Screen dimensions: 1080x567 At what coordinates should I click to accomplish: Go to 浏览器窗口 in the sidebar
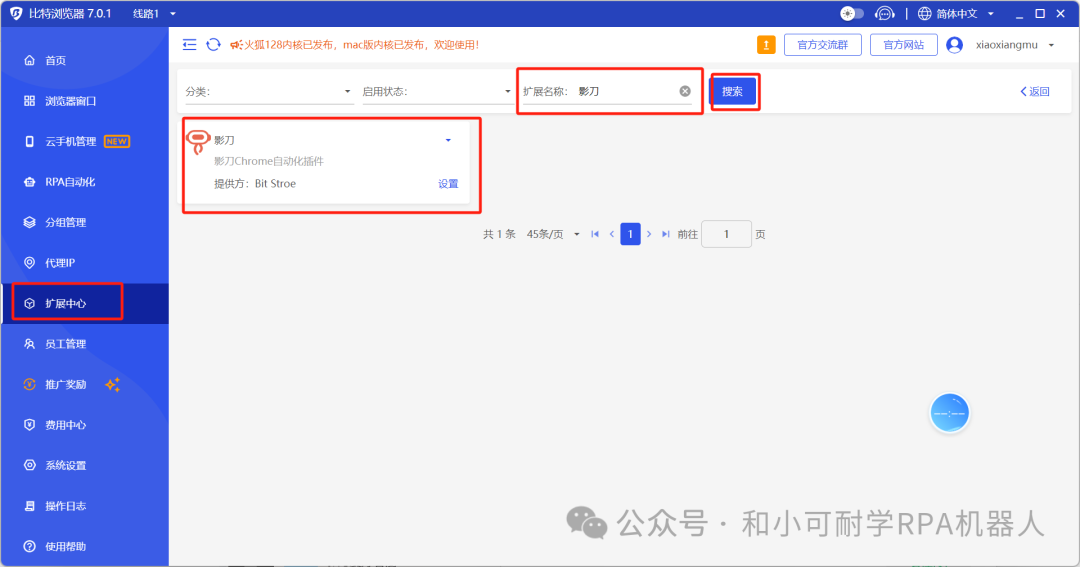(x=70, y=101)
